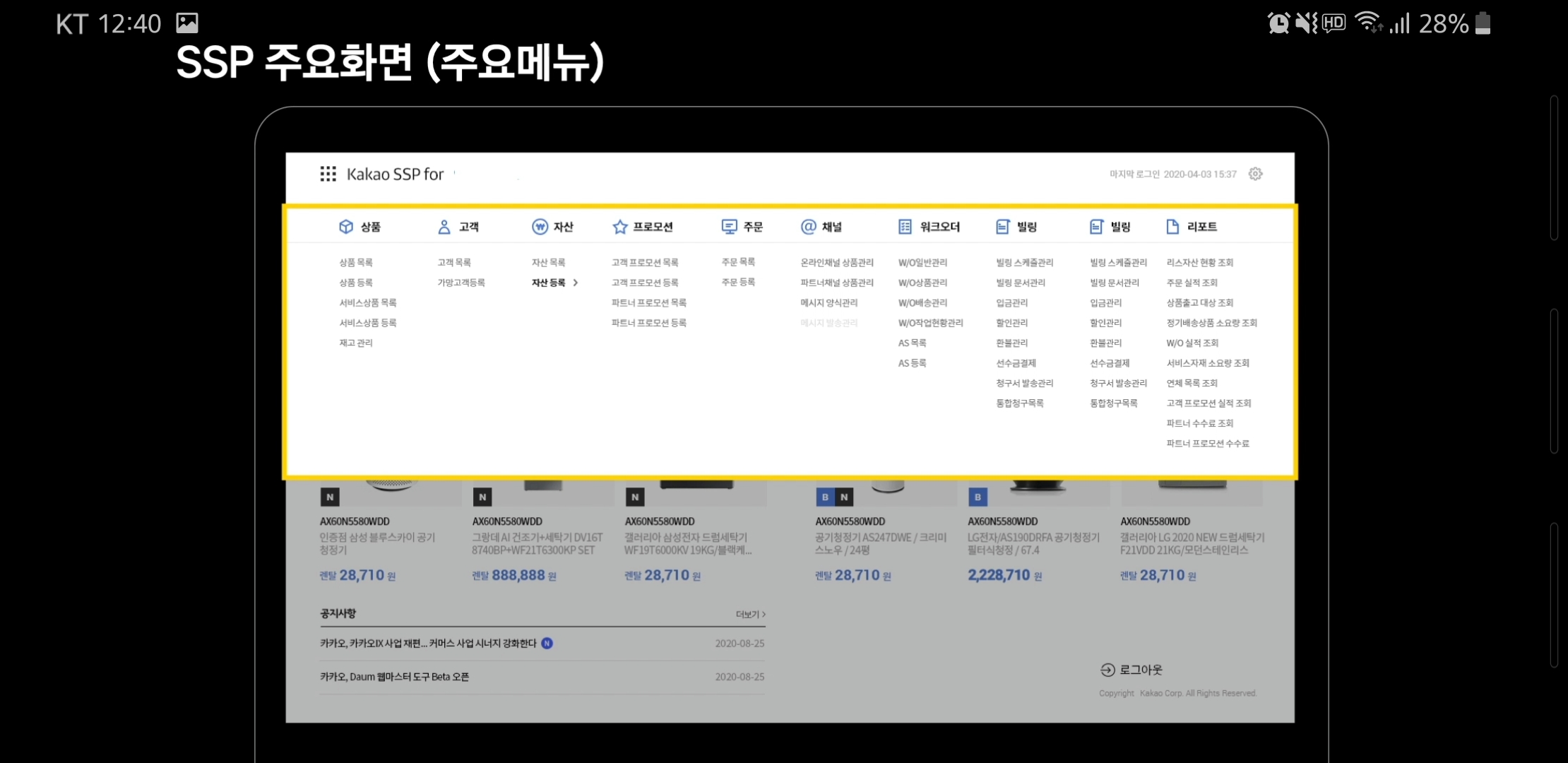The image size is (1568, 763).
Task: Click the cube icon for 상품 menu
Action: [346, 227]
